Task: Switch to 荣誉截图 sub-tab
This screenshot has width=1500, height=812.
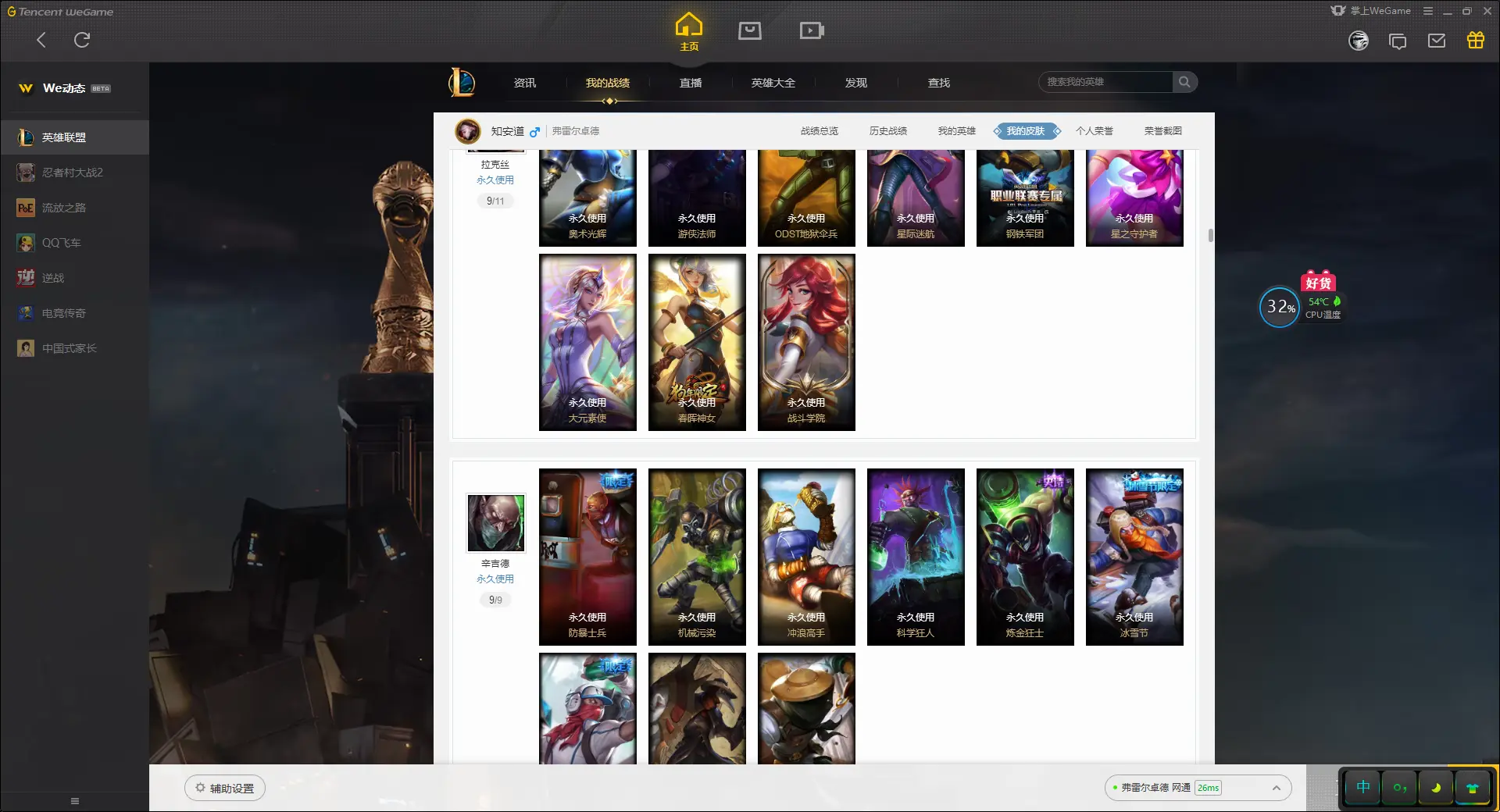Action: tap(1163, 131)
